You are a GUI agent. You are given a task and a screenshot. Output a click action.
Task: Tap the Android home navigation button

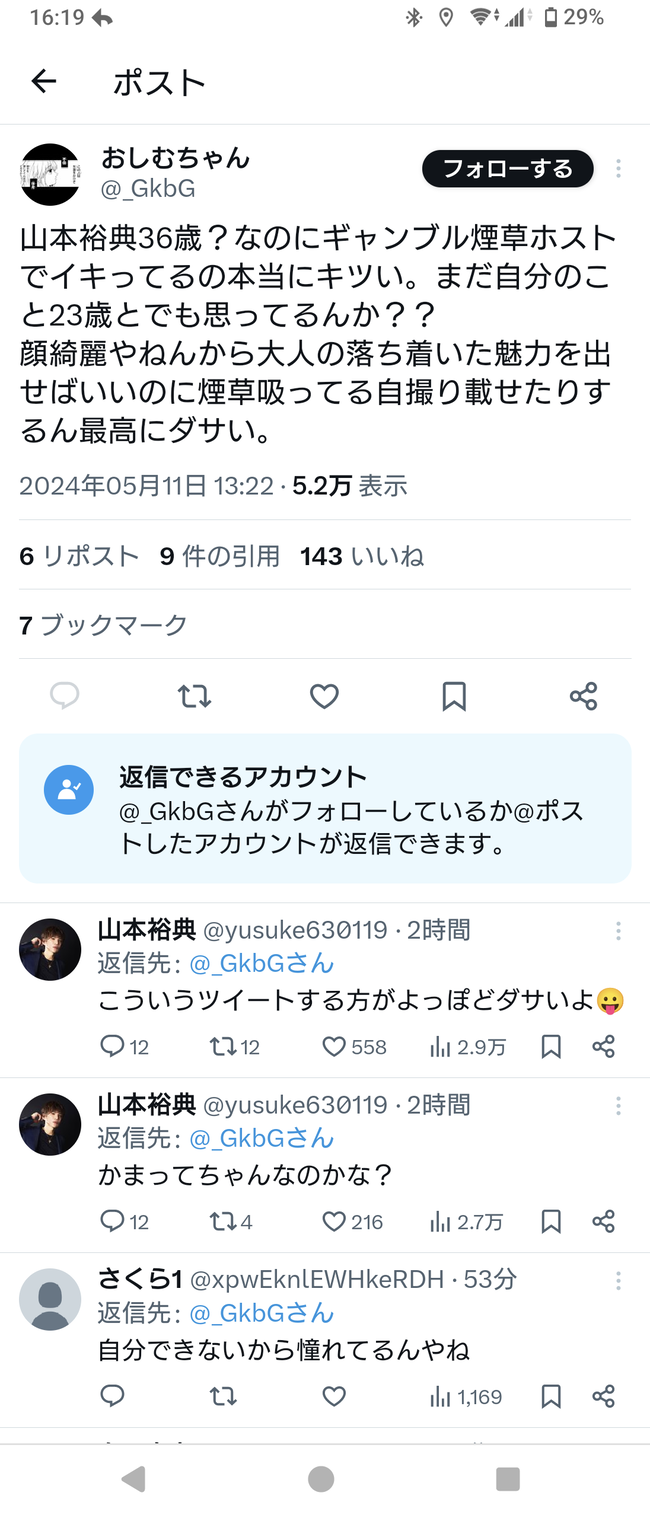[x=321, y=1479]
